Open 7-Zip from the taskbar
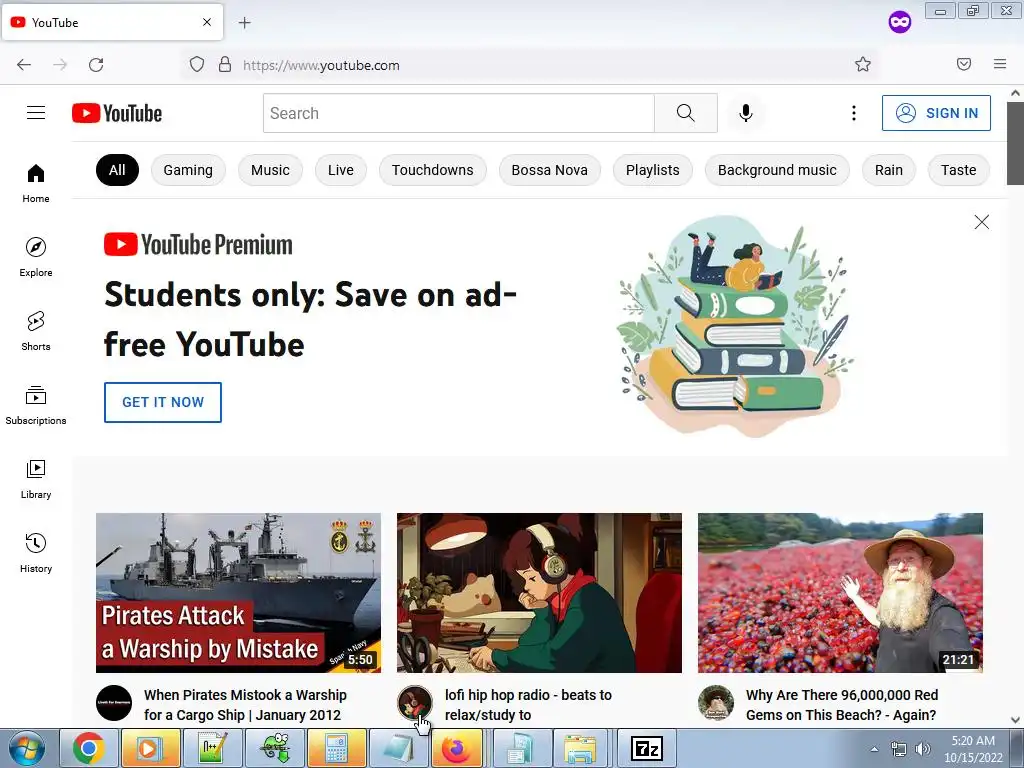 click(x=647, y=749)
